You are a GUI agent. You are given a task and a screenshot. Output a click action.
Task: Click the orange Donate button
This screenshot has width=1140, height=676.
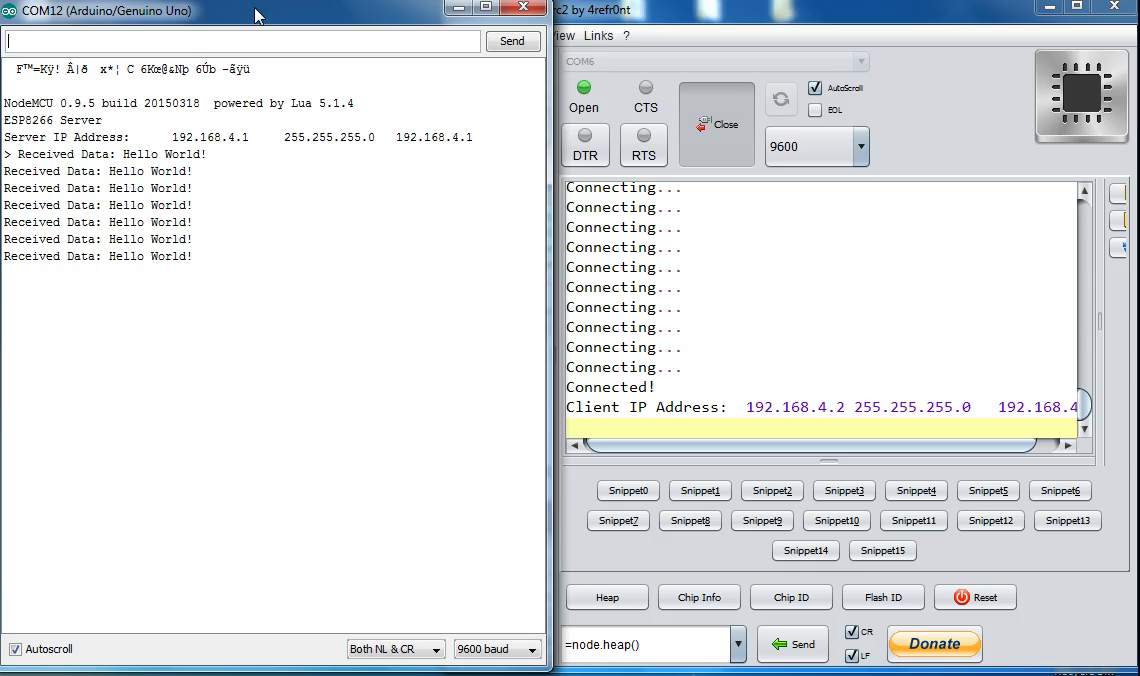tap(933, 644)
